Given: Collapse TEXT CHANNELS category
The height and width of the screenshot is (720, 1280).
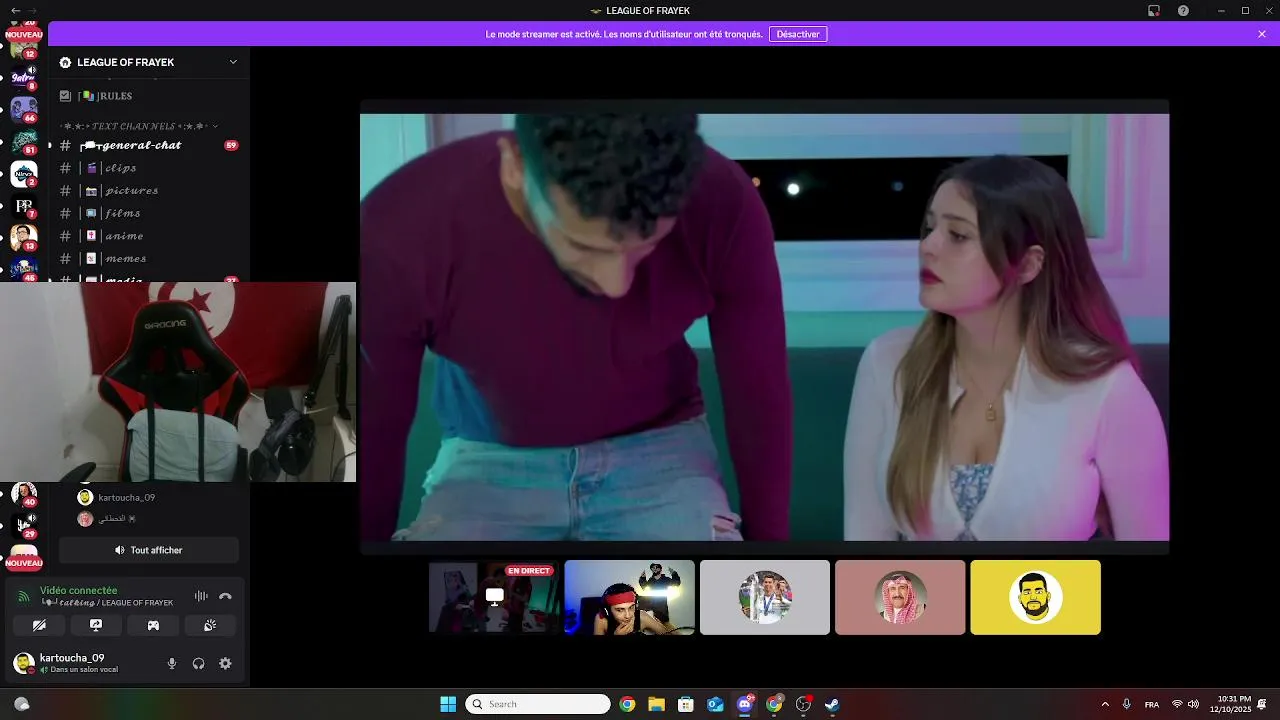Looking at the screenshot, I should pyautogui.click(x=139, y=126).
